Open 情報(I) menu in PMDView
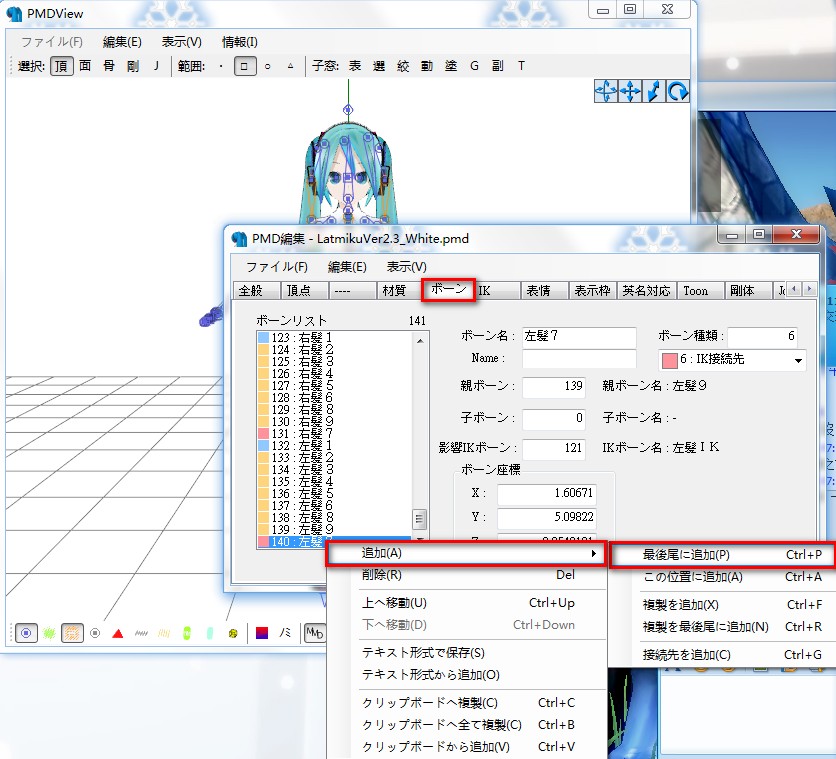836x759 pixels. pyautogui.click(x=239, y=42)
